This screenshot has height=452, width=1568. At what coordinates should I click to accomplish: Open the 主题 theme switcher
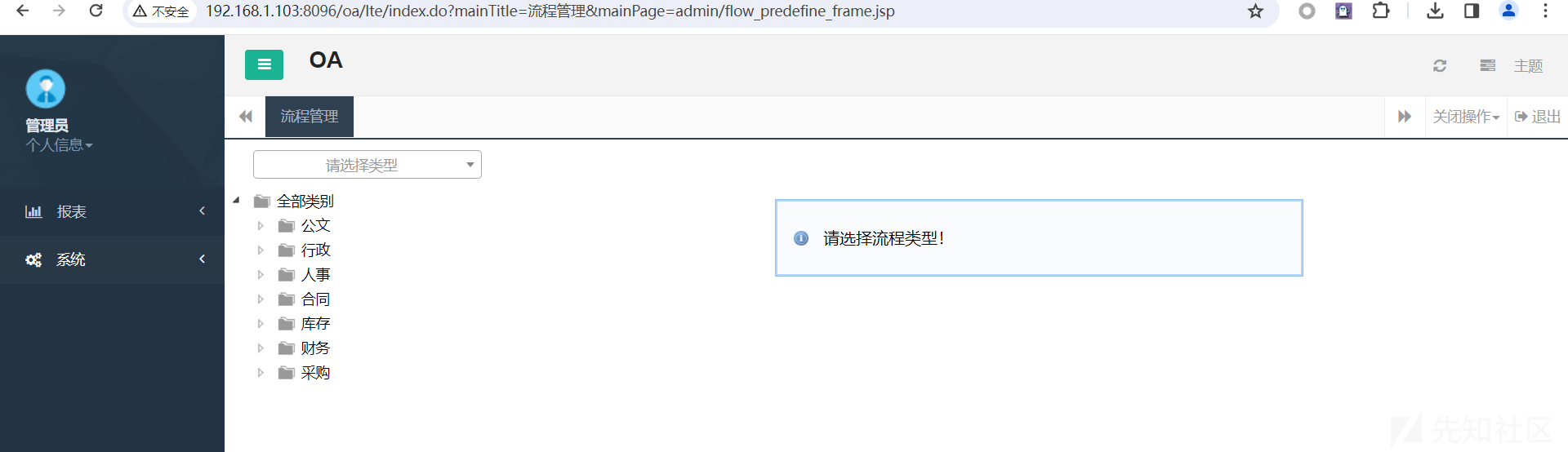click(x=1512, y=65)
